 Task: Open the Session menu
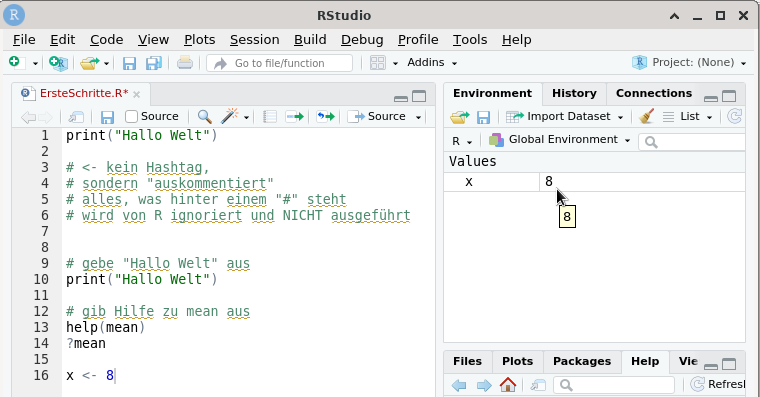254,40
